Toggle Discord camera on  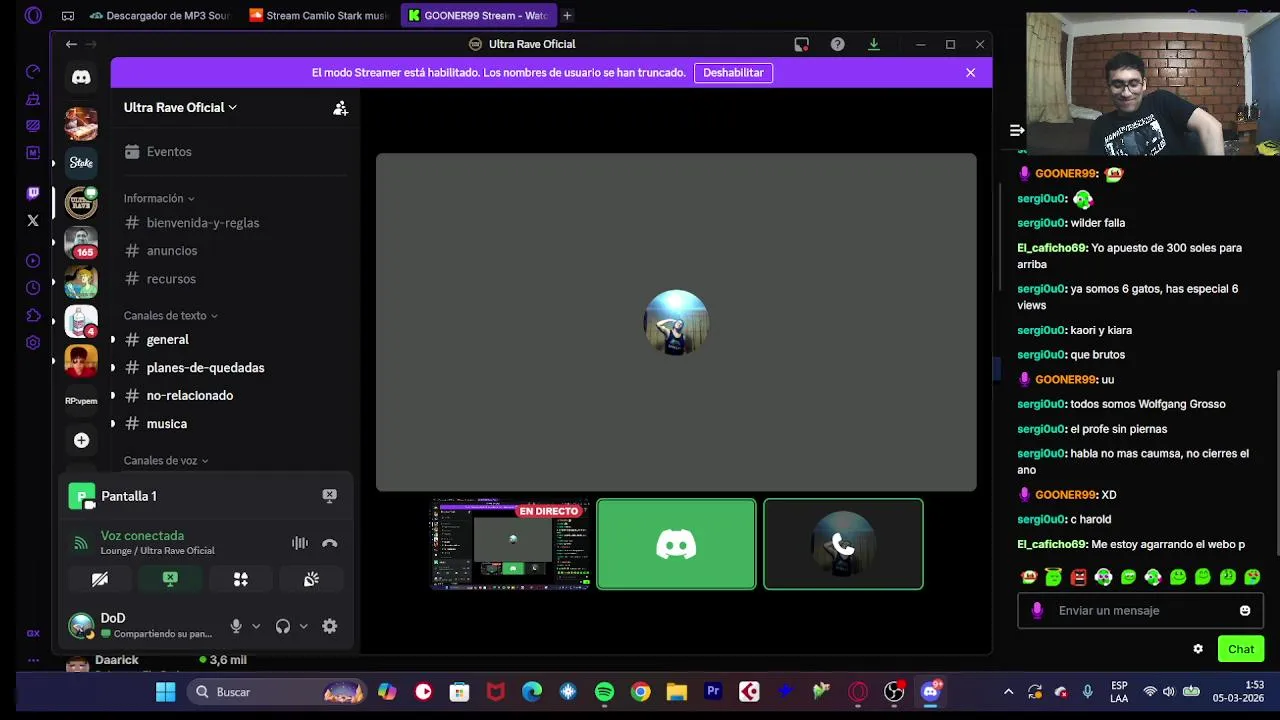click(x=100, y=579)
